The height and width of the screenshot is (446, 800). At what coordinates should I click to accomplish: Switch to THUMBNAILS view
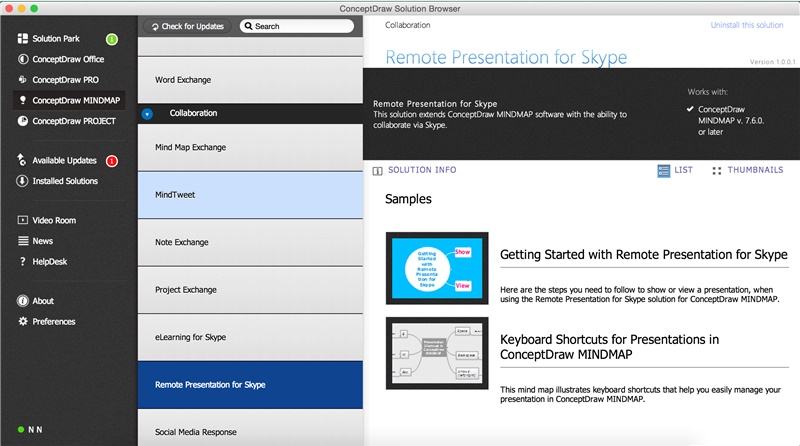click(x=755, y=170)
